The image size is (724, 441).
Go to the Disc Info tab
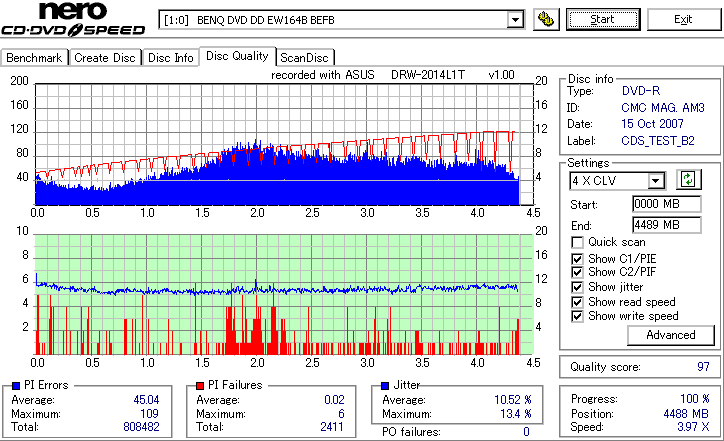pyautogui.click(x=170, y=58)
